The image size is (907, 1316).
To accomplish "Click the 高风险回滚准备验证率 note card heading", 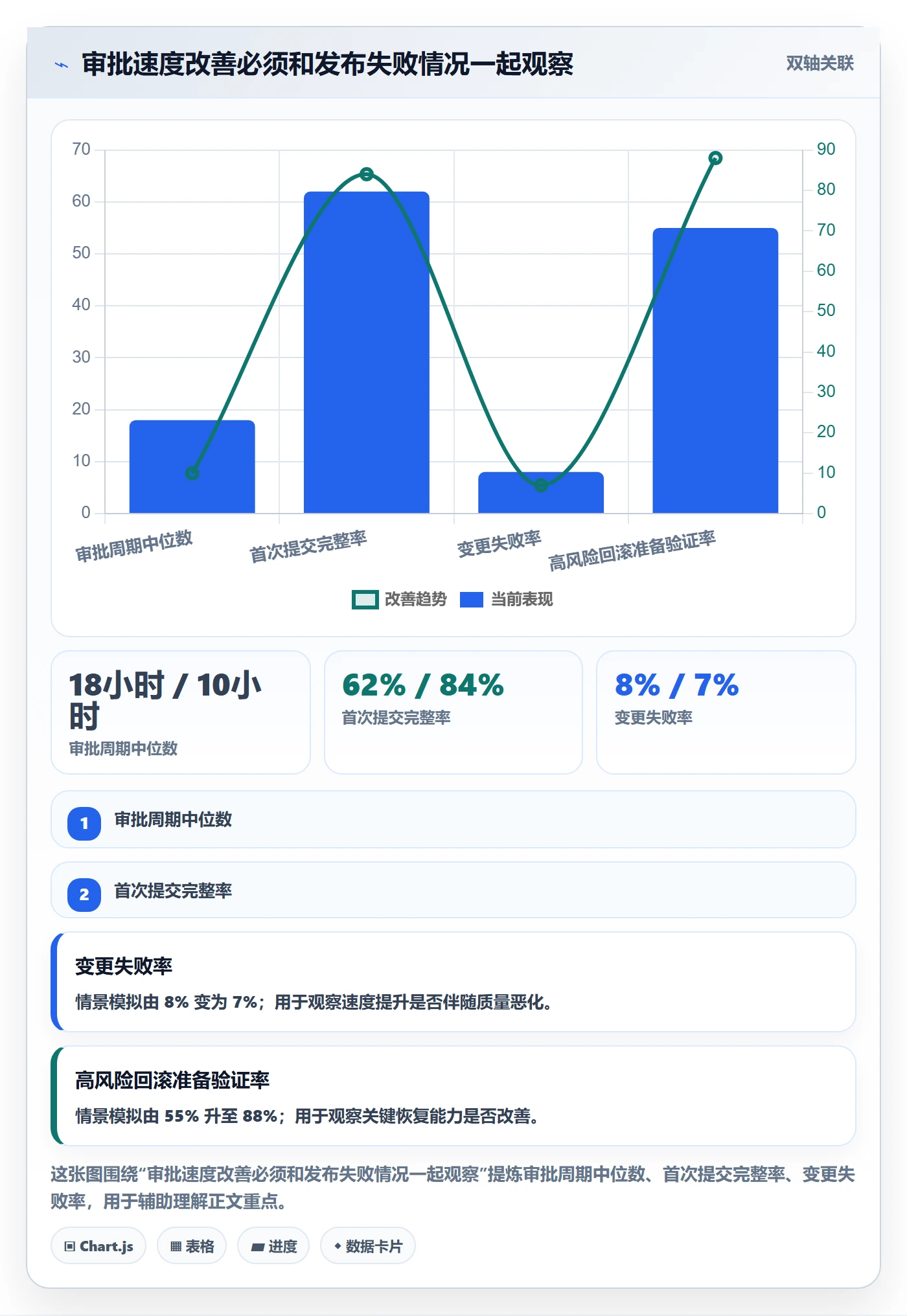I will pyautogui.click(x=172, y=1080).
